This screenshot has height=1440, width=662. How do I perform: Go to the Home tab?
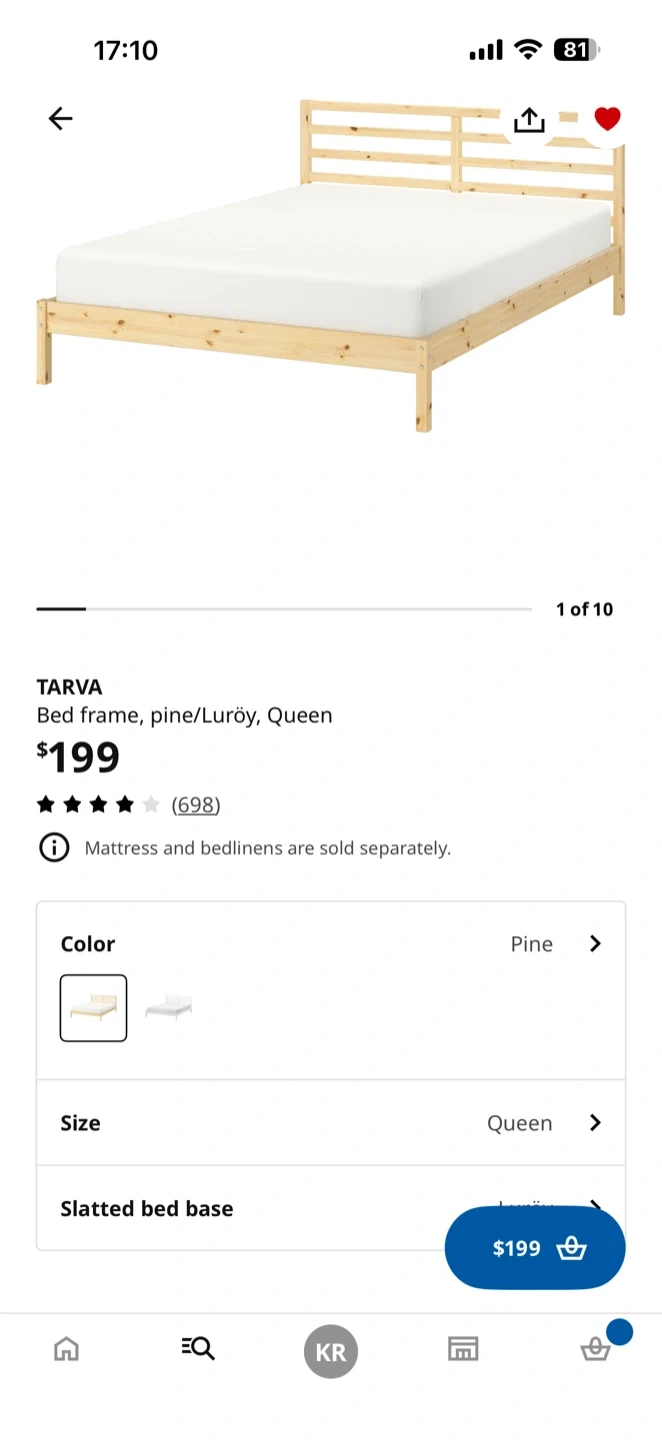click(66, 1349)
